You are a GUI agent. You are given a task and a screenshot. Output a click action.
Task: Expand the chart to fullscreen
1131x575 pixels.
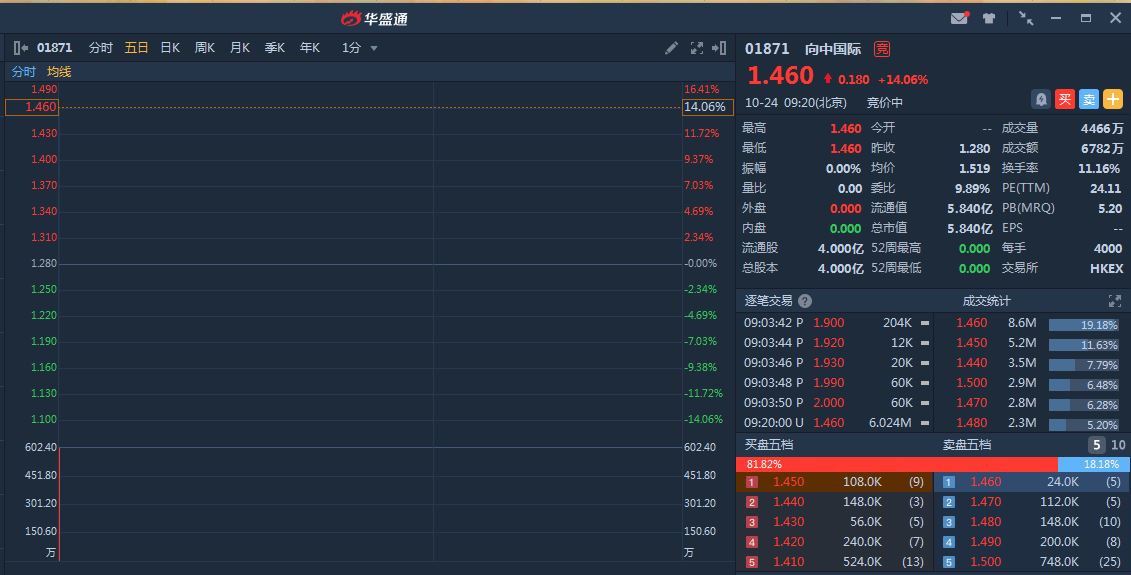(697, 48)
